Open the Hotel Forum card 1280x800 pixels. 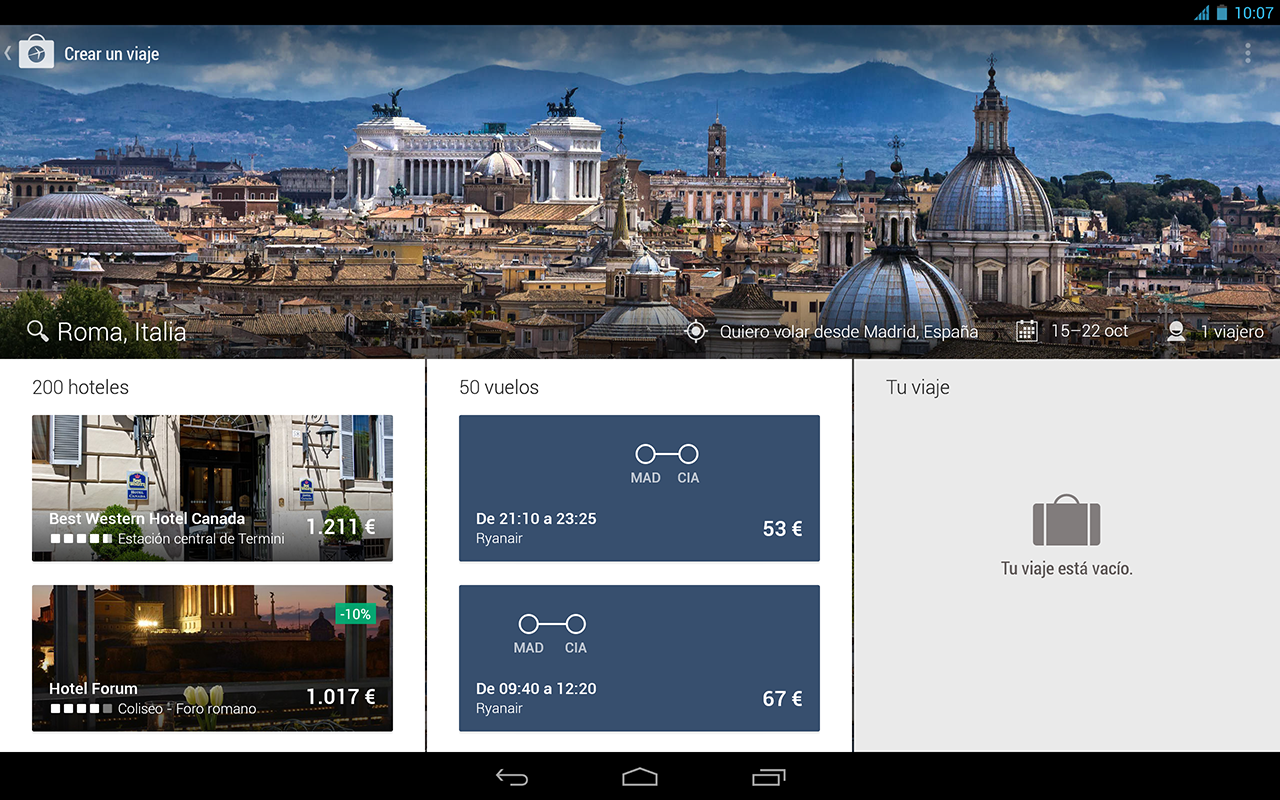point(212,658)
